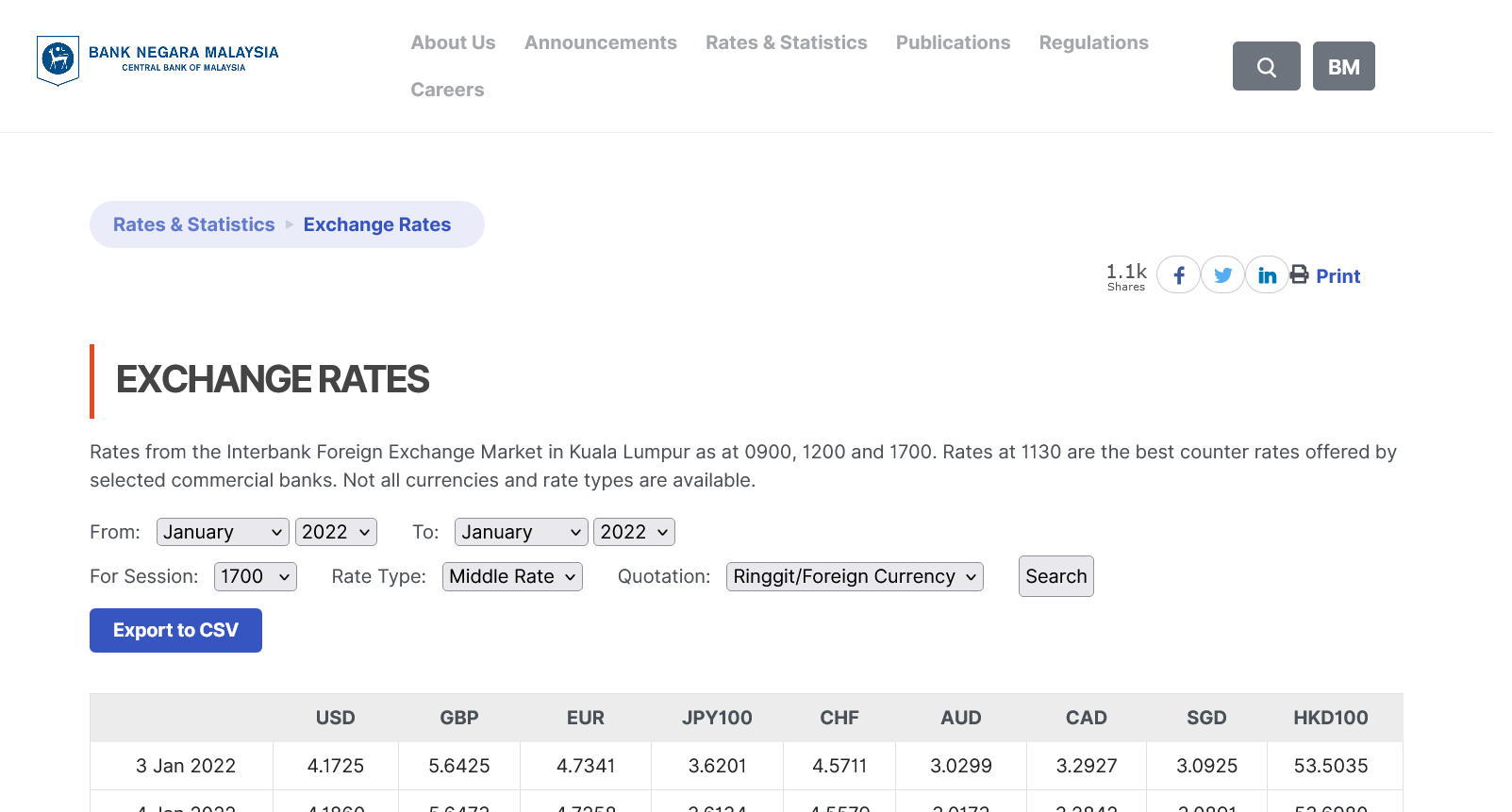Screen dimensions: 1512x812
Task: Go to the Publications menu
Action: (x=953, y=42)
